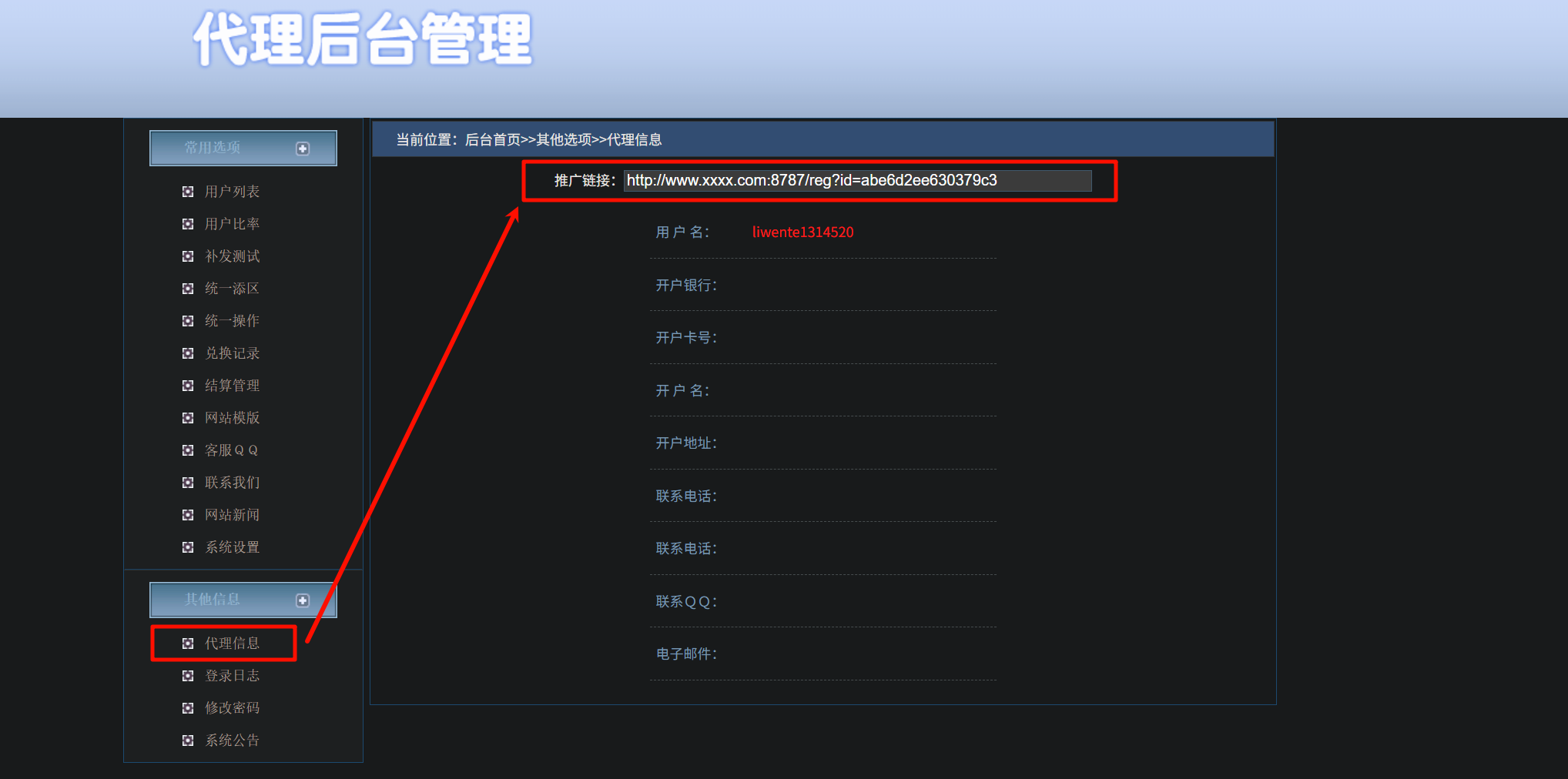Click the bullet icon next to 登录日志
1568x779 pixels.
(x=188, y=676)
